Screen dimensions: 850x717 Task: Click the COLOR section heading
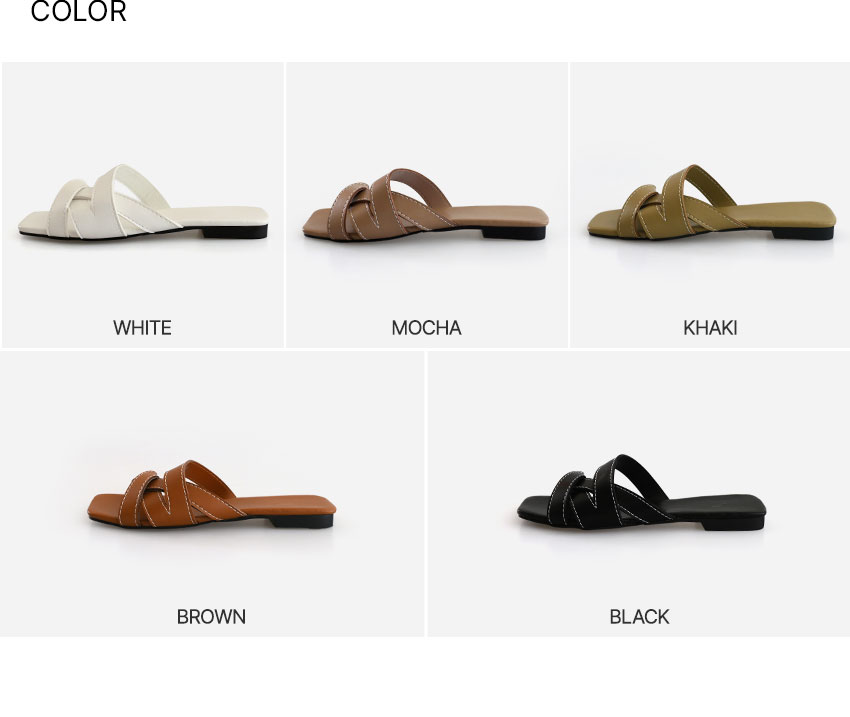[x=79, y=12]
